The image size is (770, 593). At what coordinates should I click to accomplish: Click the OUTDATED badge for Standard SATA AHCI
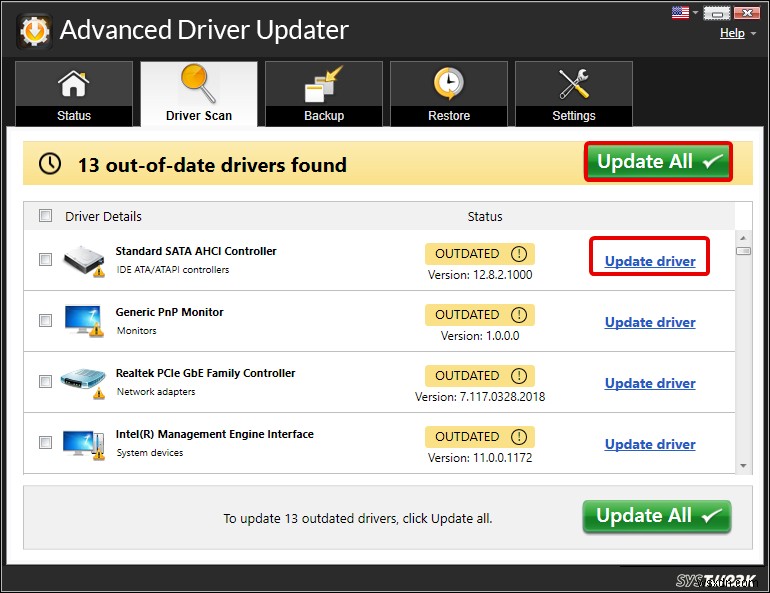[x=480, y=254]
